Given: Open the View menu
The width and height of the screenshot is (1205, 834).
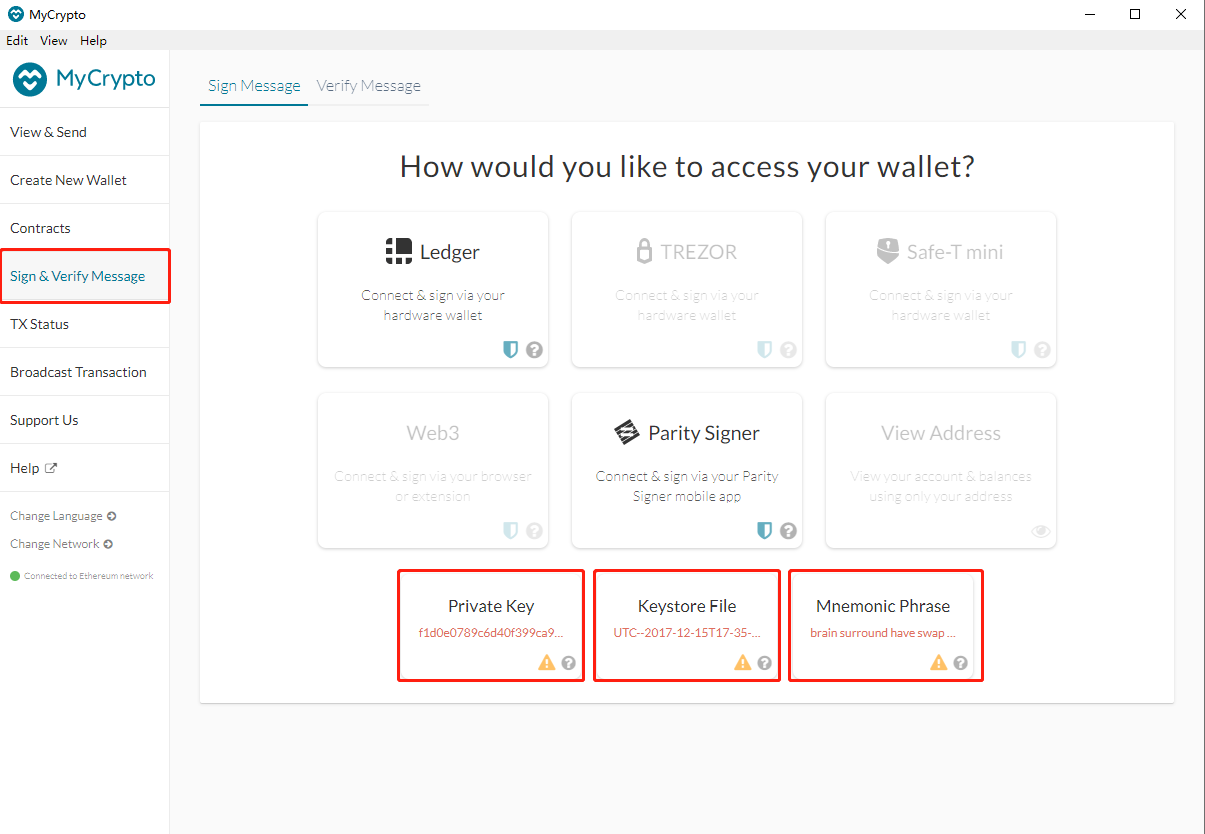Looking at the screenshot, I should (54, 41).
